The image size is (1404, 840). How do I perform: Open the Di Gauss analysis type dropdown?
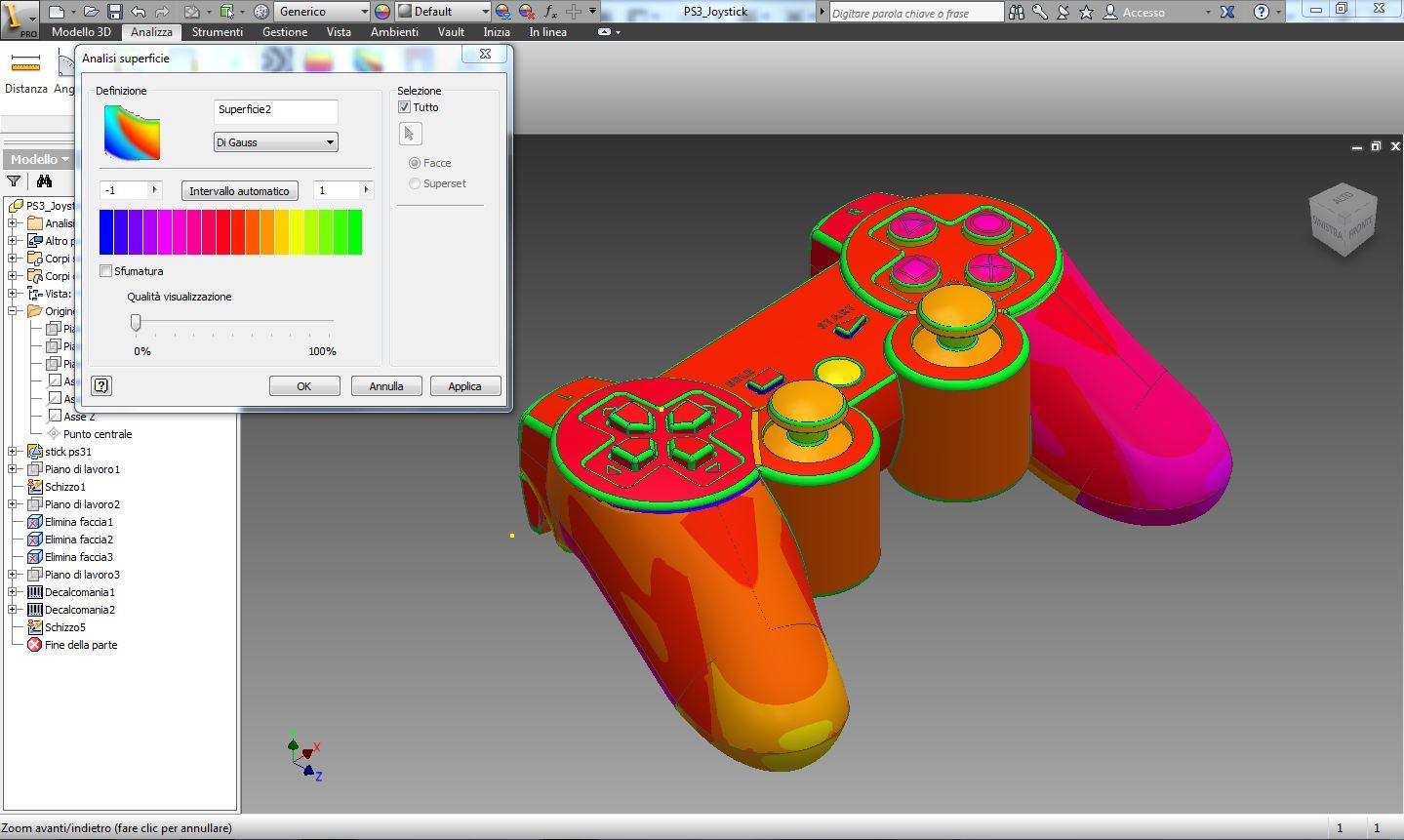(276, 142)
